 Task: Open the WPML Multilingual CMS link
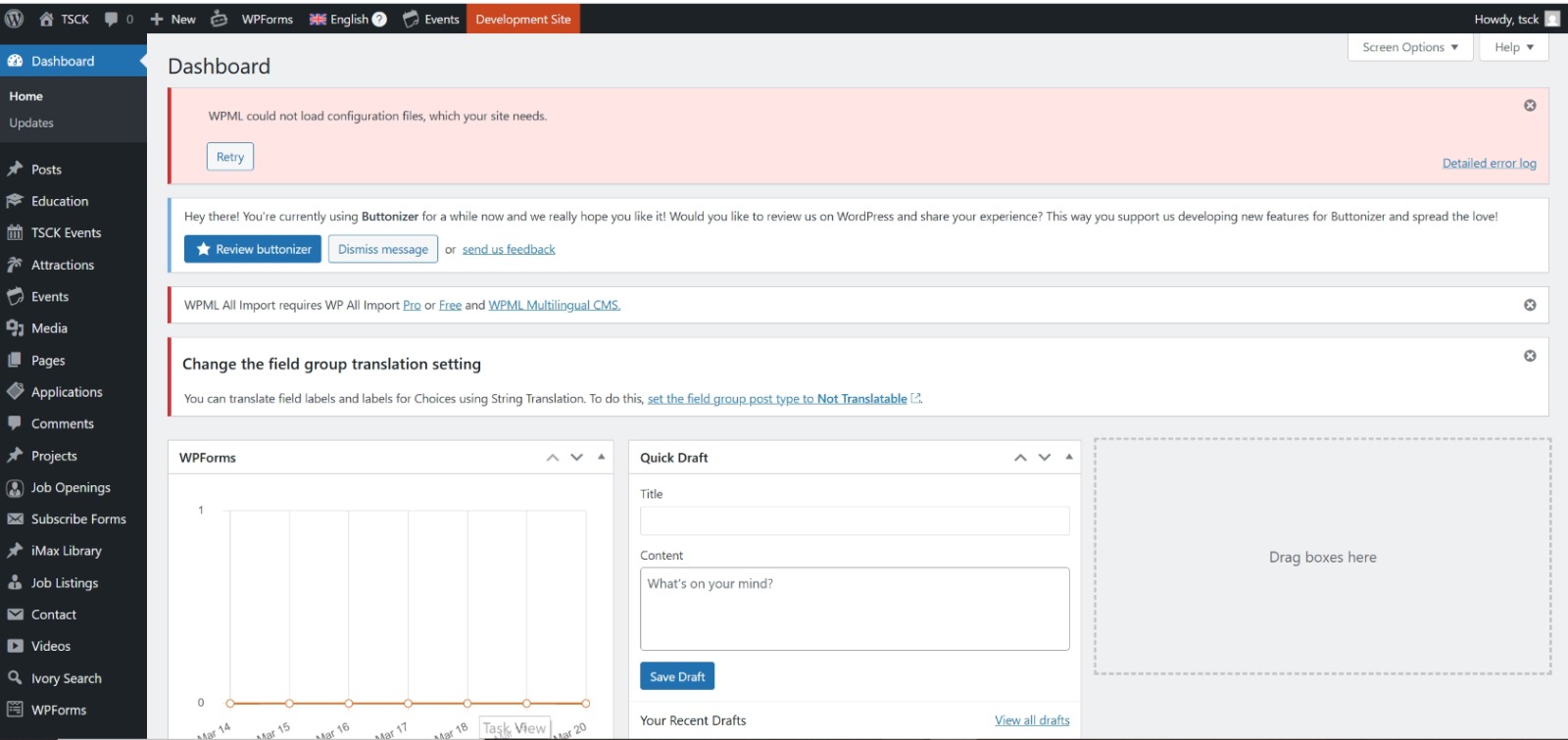pos(555,305)
